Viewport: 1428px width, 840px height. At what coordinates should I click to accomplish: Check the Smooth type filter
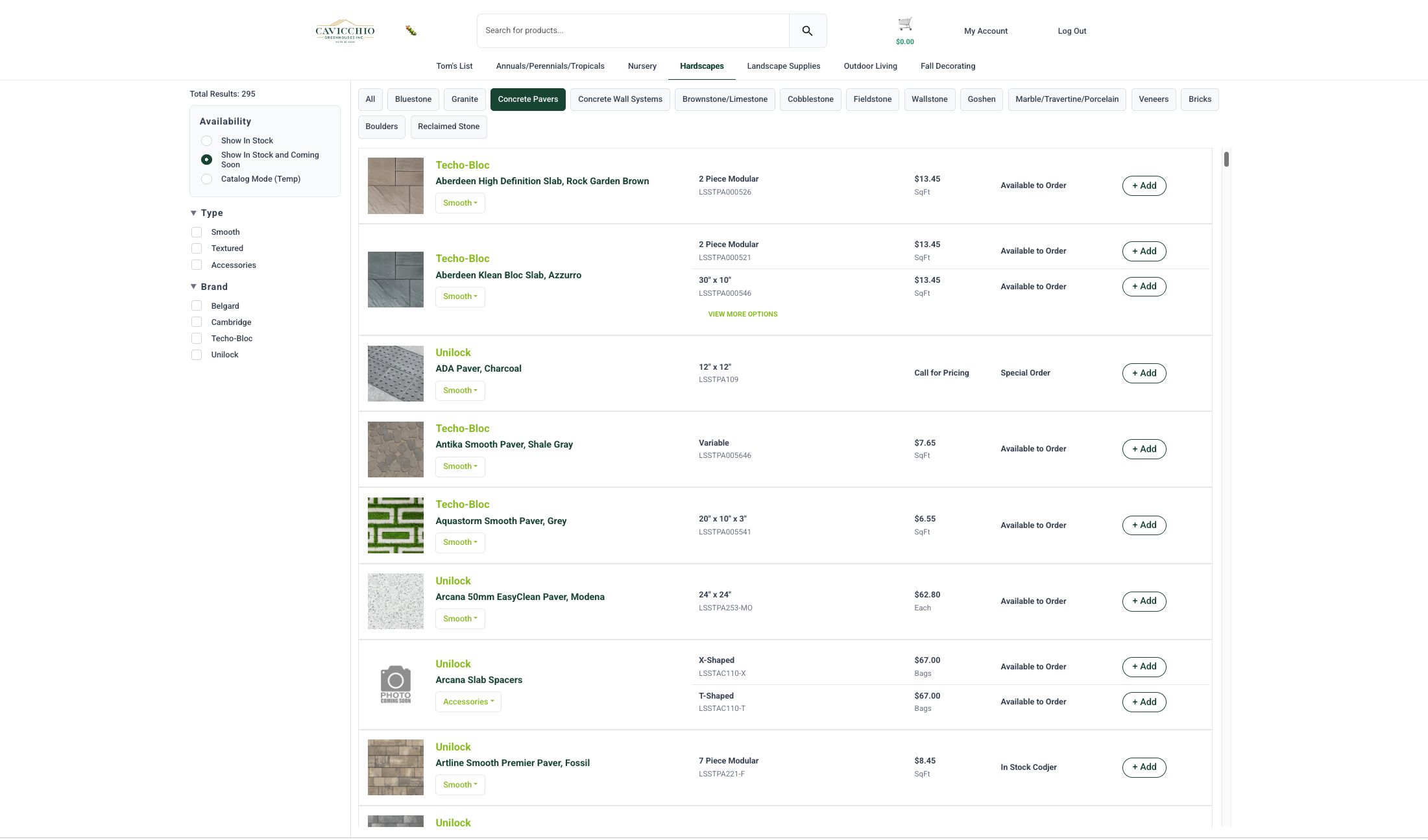(x=197, y=232)
